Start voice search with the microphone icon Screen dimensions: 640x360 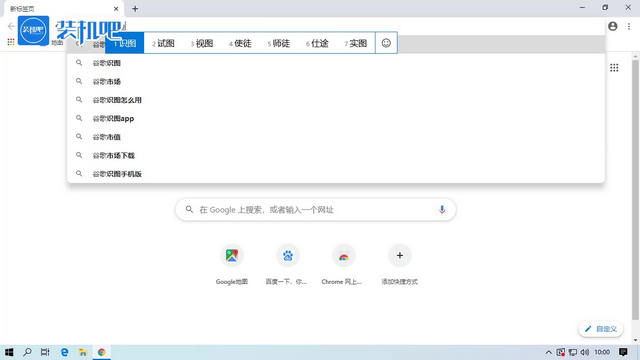pyautogui.click(x=442, y=209)
